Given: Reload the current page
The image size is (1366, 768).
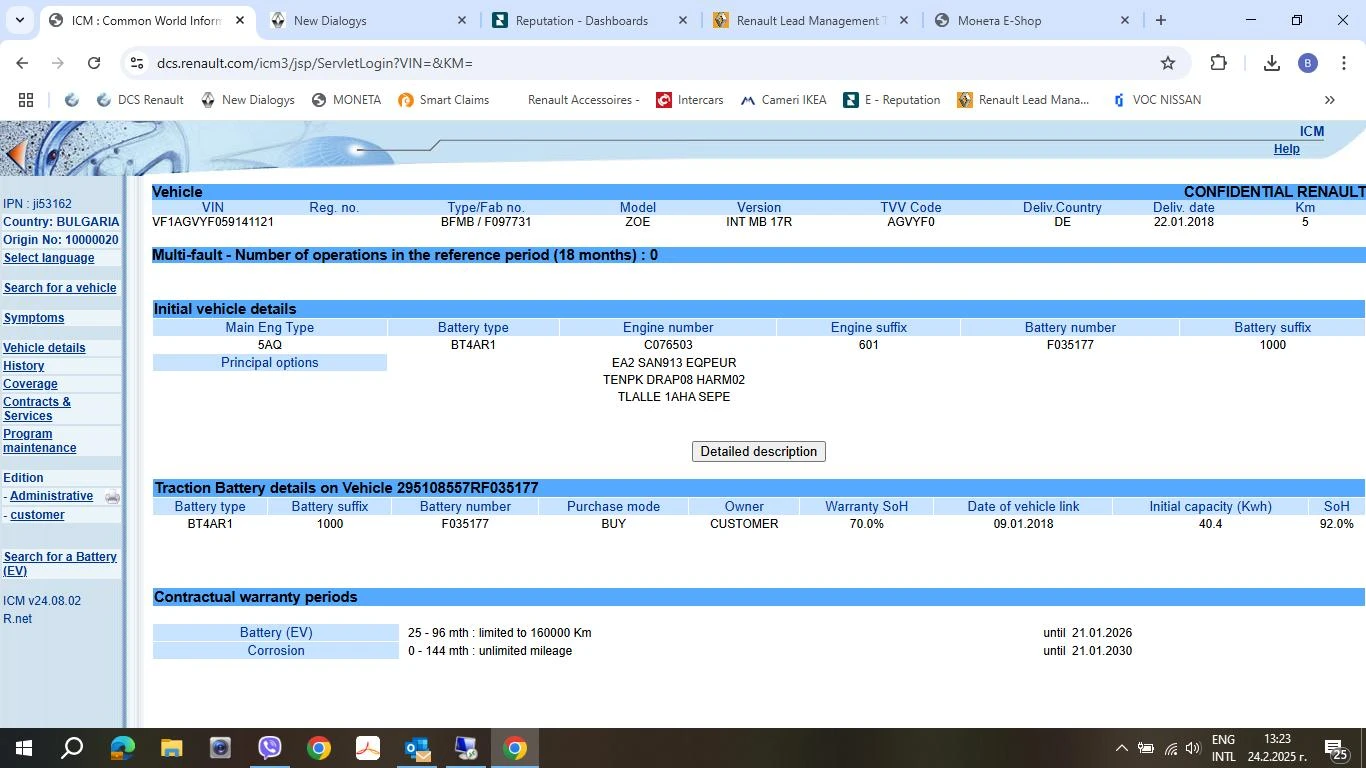Looking at the screenshot, I should point(94,63).
